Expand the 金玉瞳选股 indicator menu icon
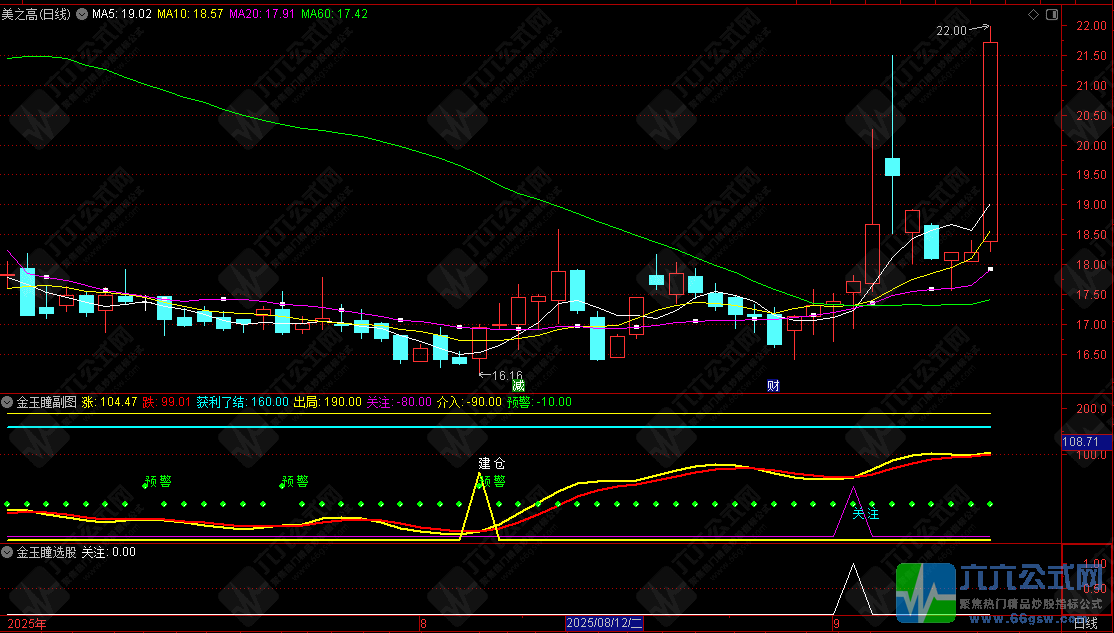Screen dimensions: 1114x633 click(x=7, y=552)
